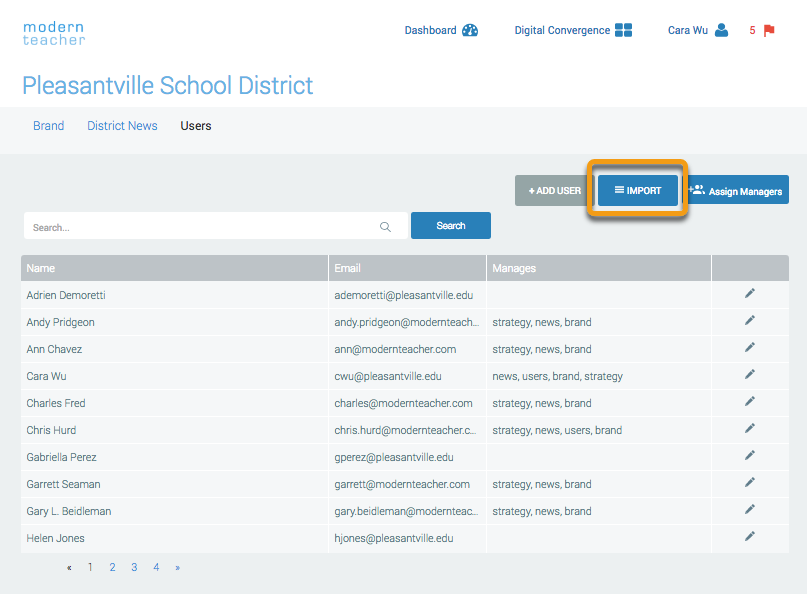Select the Users tab

pos(196,126)
